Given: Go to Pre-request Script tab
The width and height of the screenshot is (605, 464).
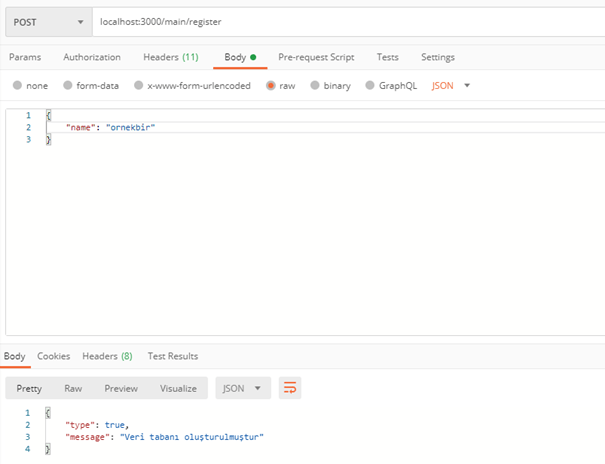Looking at the screenshot, I should (318, 57).
